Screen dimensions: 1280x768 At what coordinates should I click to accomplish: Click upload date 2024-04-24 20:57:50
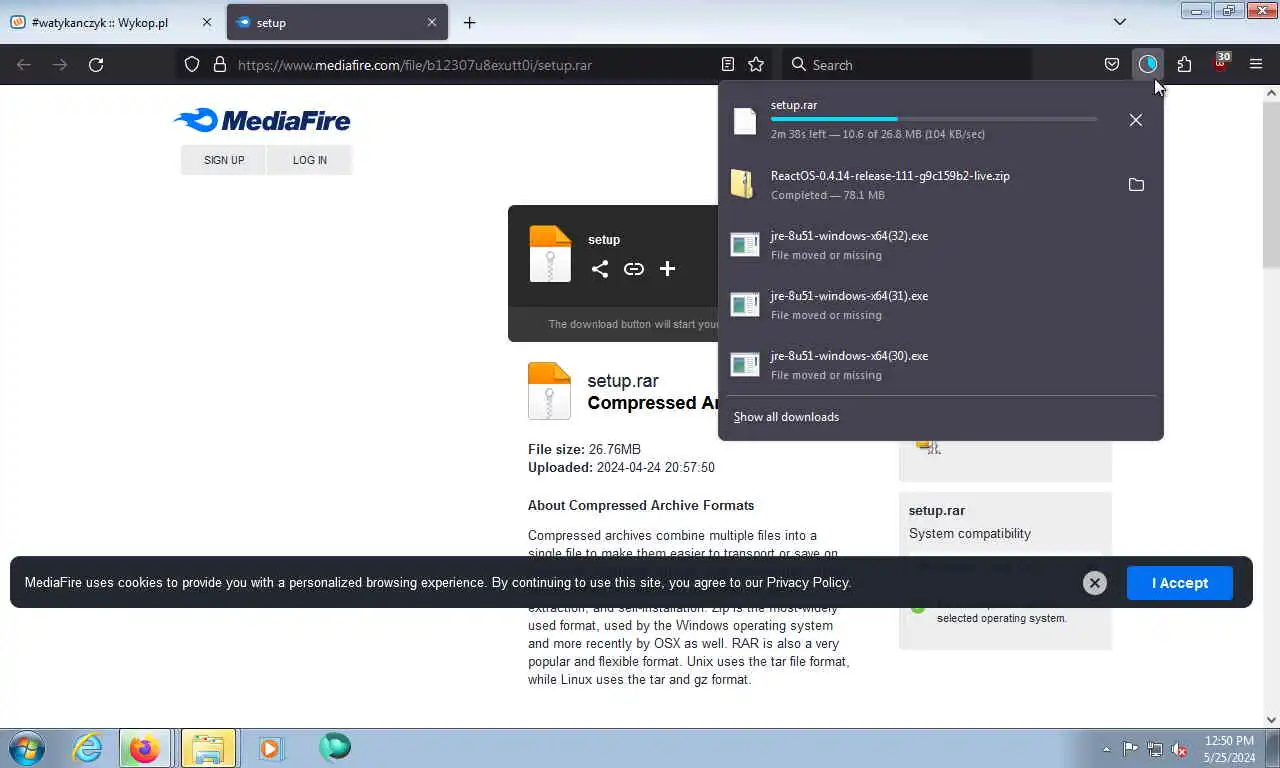coord(655,467)
